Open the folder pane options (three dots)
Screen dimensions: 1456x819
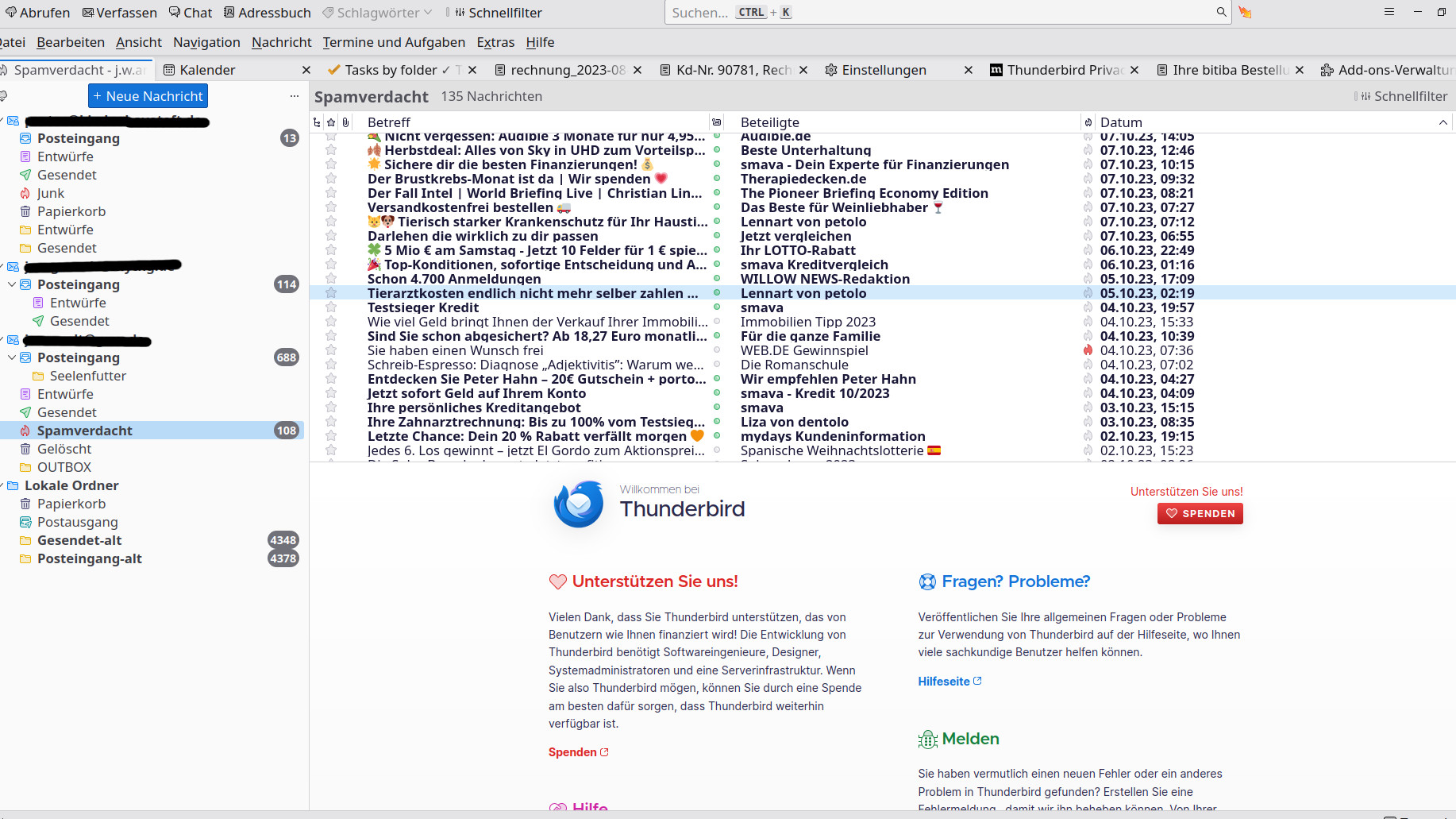(295, 96)
